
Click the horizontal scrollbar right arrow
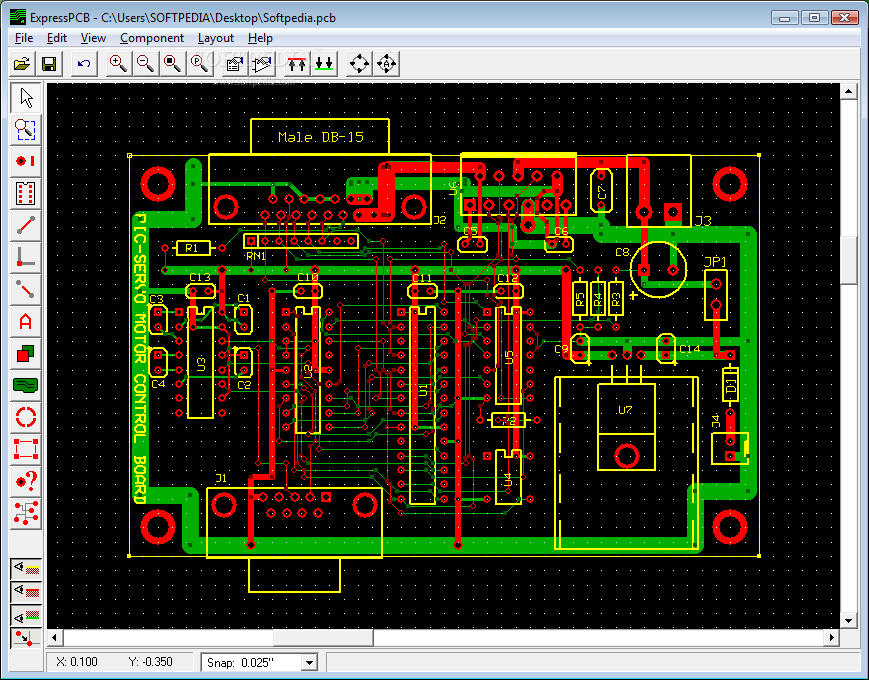coord(829,637)
